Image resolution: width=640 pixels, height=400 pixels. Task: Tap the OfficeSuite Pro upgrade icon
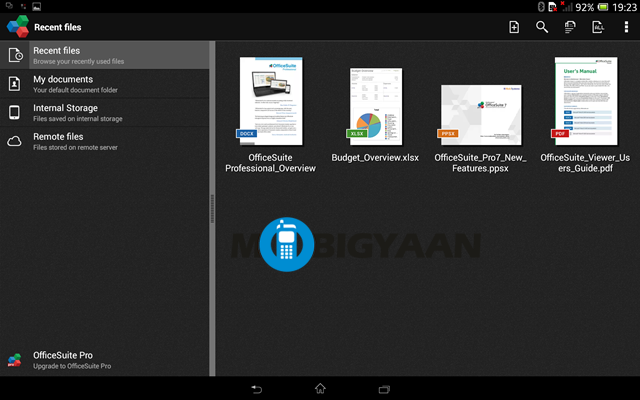pyautogui.click(x=14, y=360)
